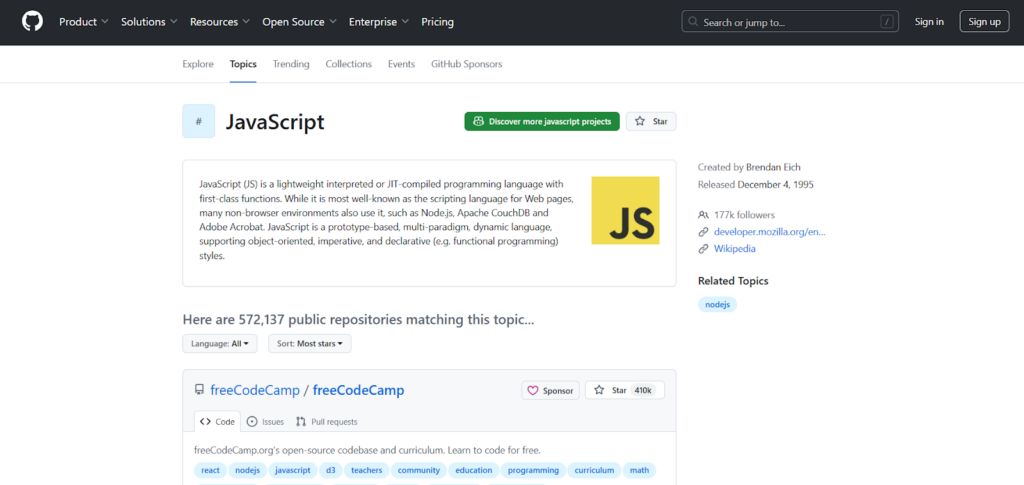Click the hash topic icon beside JavaScript
1024x485 pixels.
[x=199, y=121]
